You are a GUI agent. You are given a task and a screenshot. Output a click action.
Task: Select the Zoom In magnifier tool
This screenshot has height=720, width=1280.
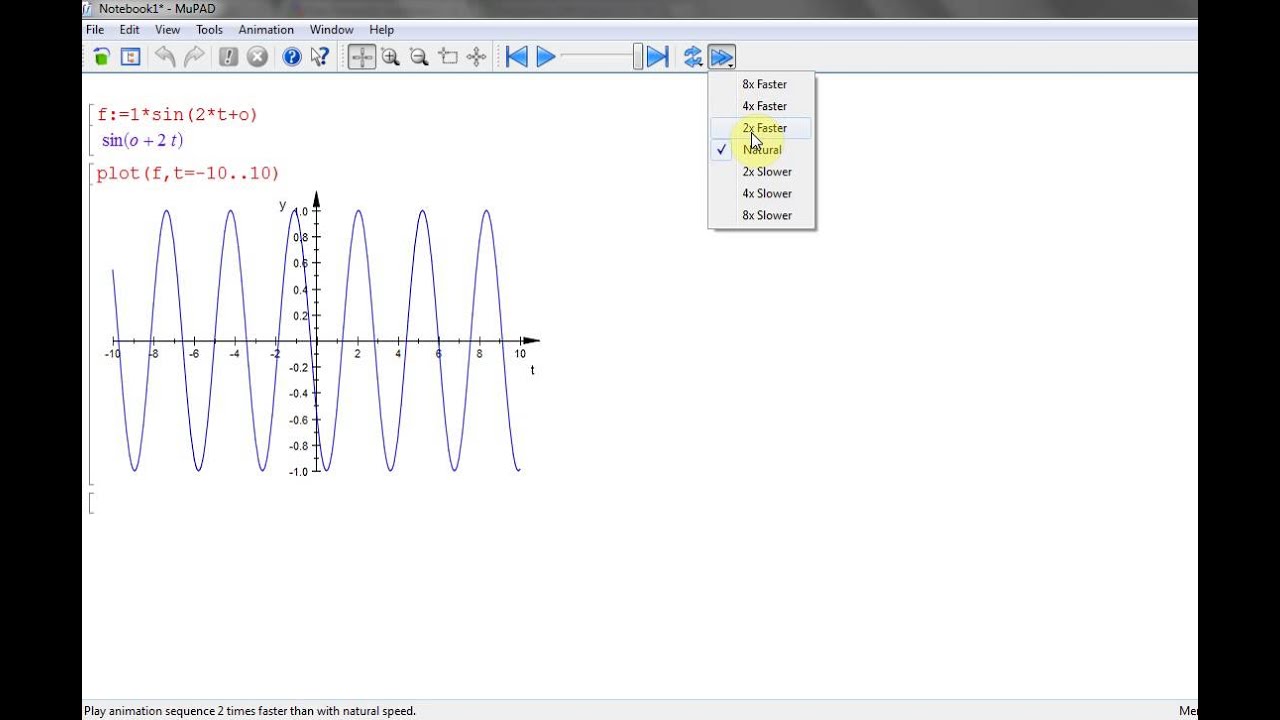pos(390,57)
